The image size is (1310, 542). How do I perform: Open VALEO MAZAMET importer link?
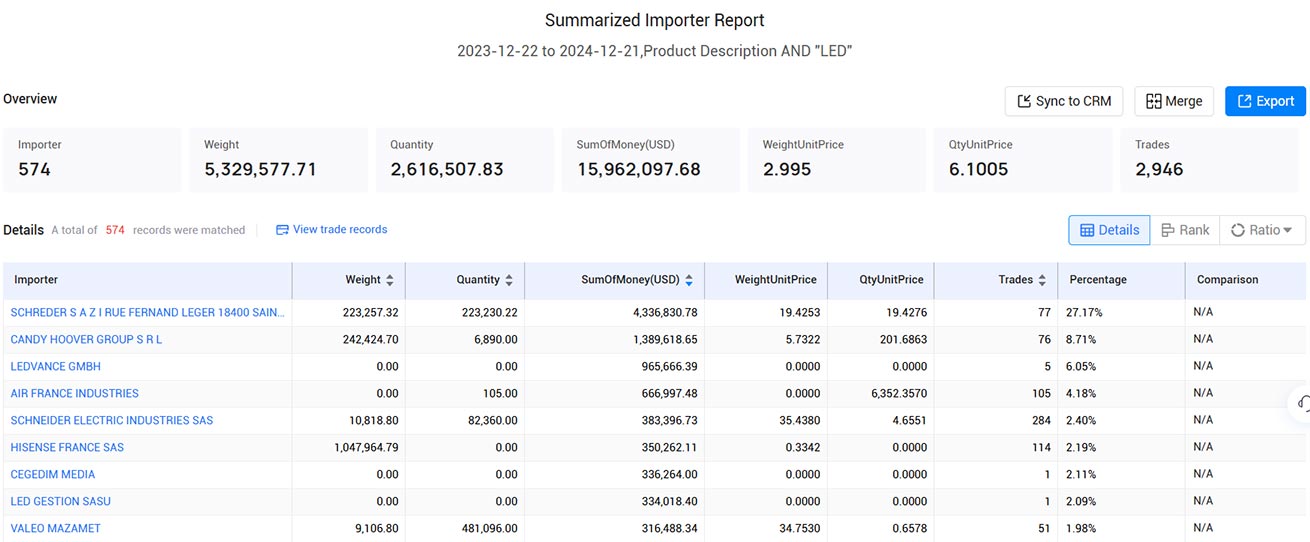[56, 528]
